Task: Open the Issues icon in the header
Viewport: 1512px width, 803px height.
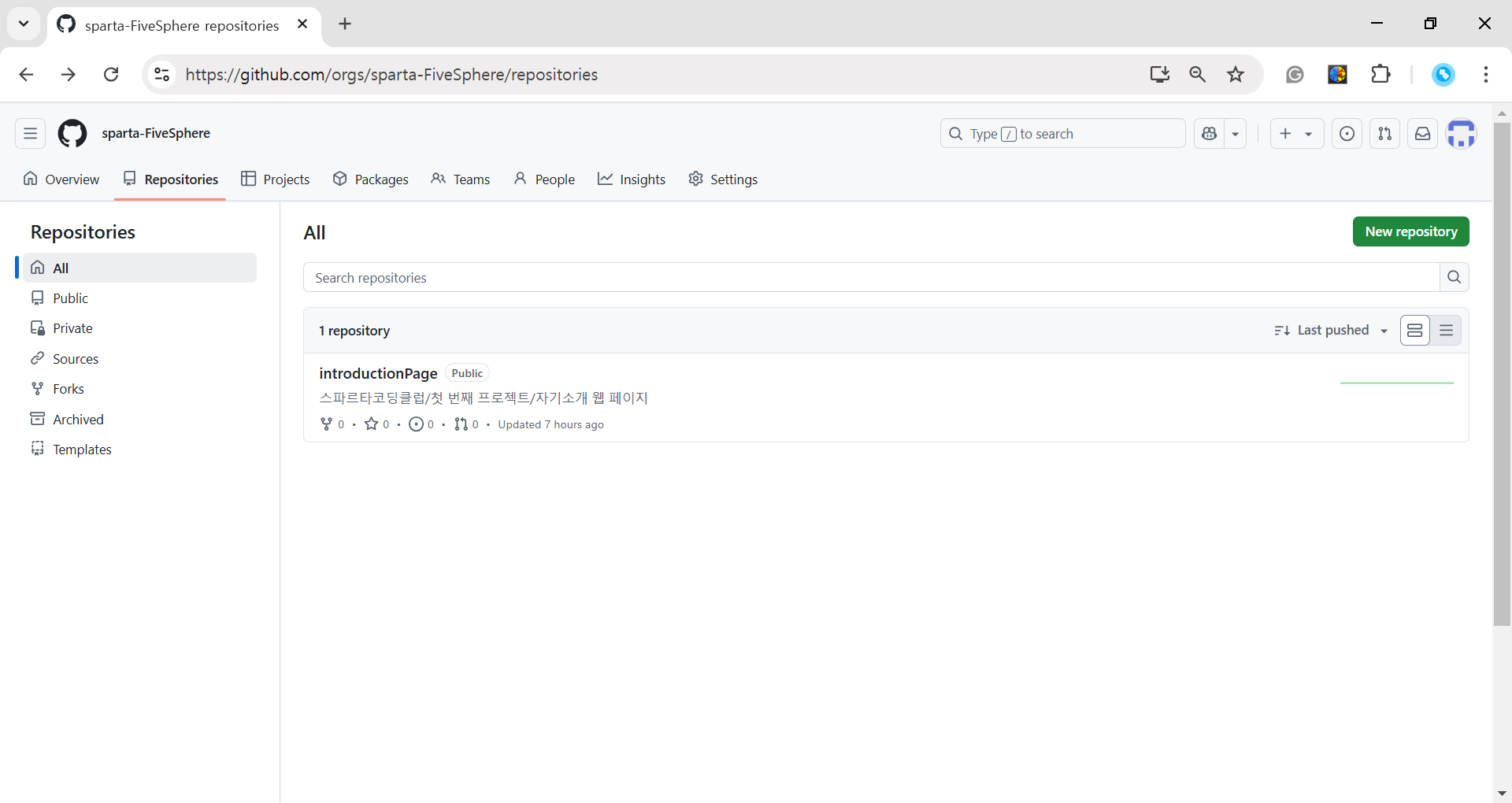Action: (1347, 134)
